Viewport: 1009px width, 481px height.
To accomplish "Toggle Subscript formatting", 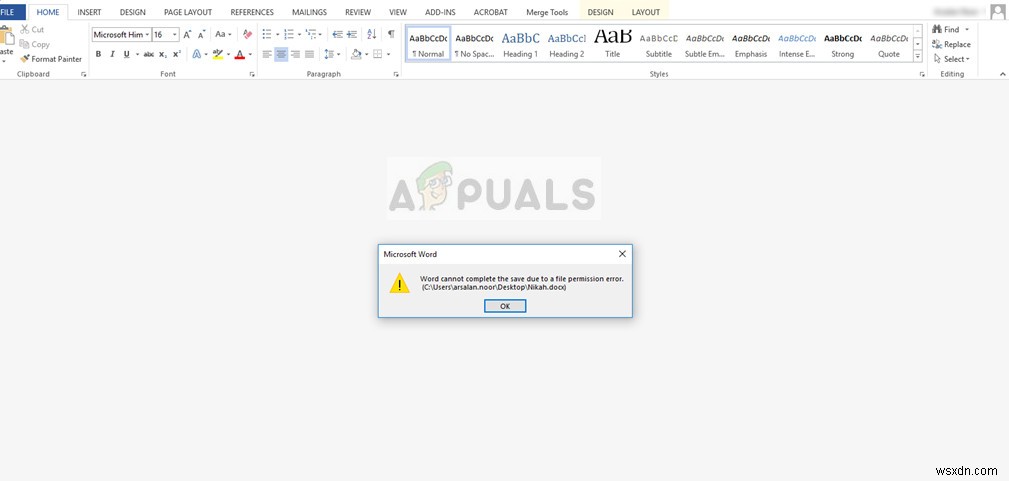I will click(x=163, y=54).
